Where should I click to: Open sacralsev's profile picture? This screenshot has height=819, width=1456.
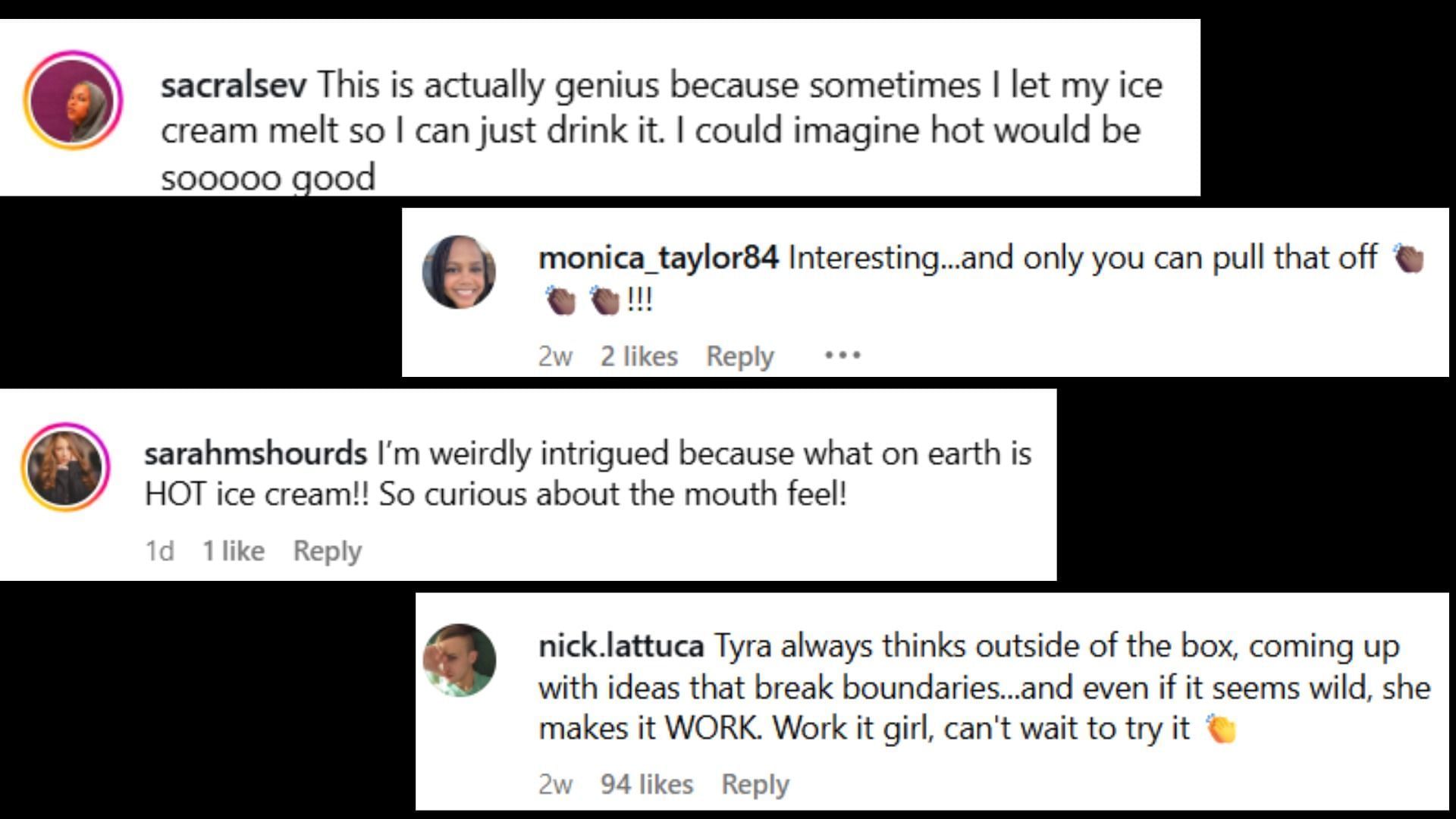coord(73,100)
